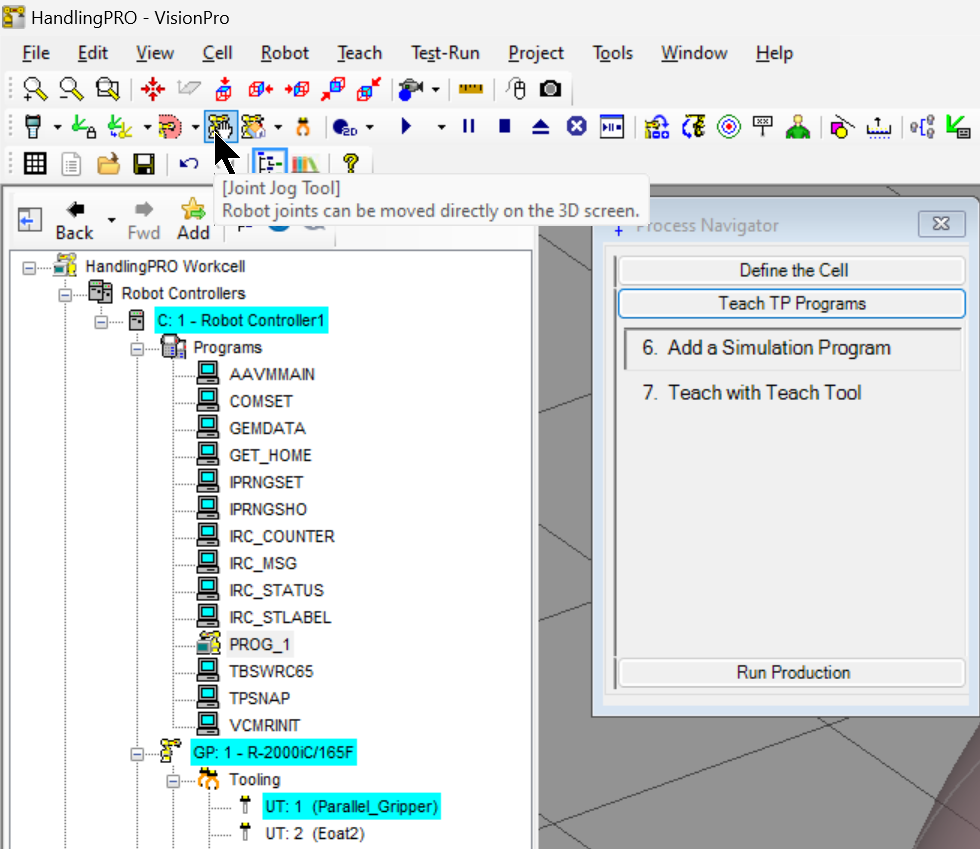Toggle the Joint Jog Tool button

(x=221, y=127)
